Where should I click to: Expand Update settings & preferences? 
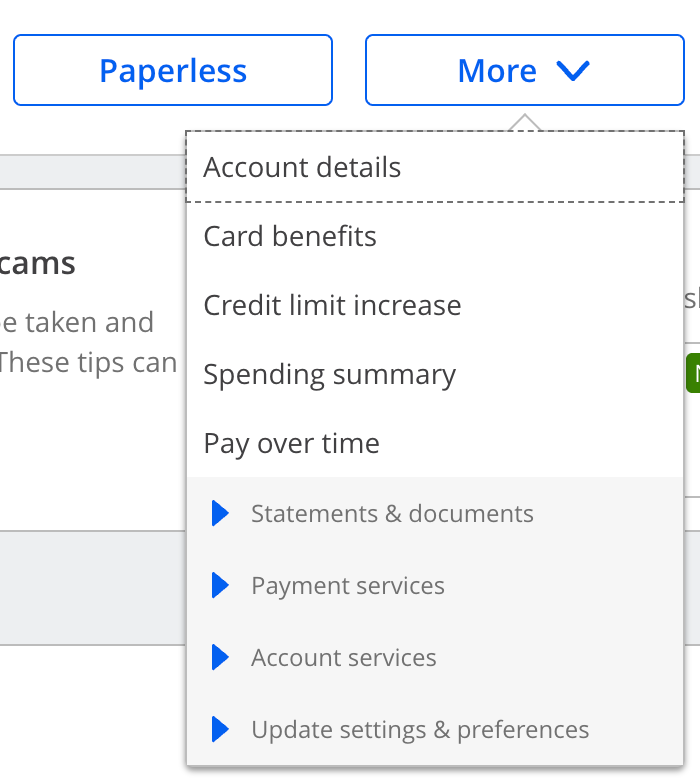tap(420, 730)
